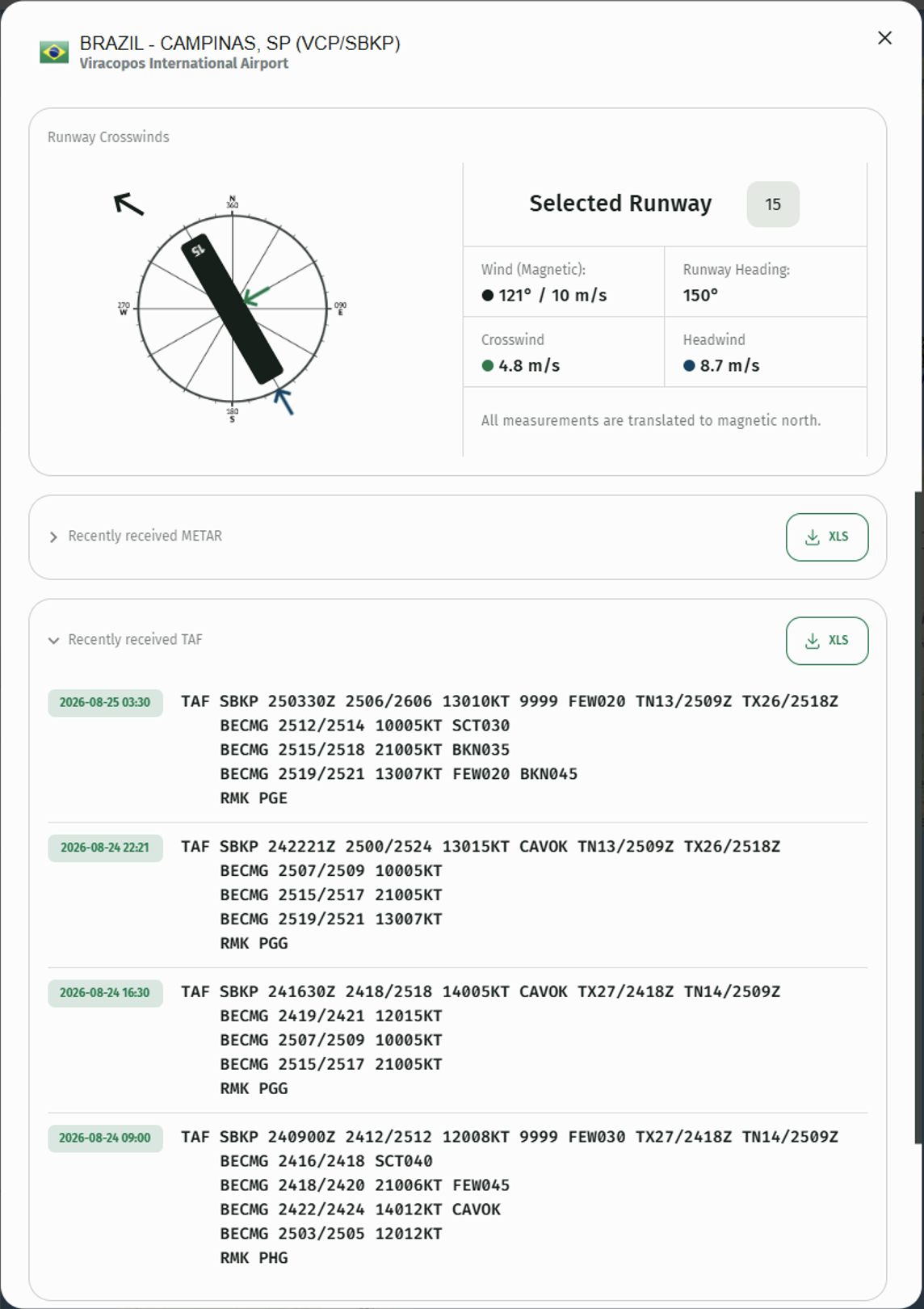The width and height of the screenshot is (924, 1309).
Task: Click the 2026-08-24 16:30 timestamp badge
Action: 105,992
